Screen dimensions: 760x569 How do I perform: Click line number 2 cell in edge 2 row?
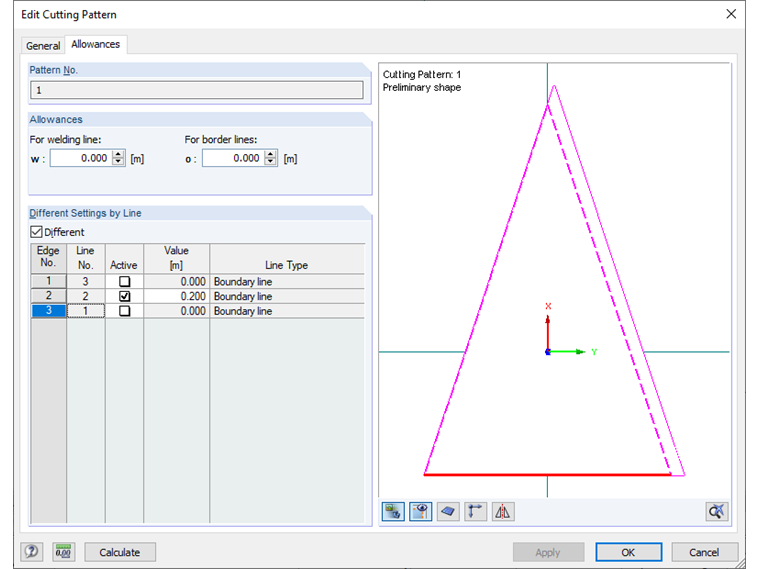pyautogui.click(x=85, y=296)
